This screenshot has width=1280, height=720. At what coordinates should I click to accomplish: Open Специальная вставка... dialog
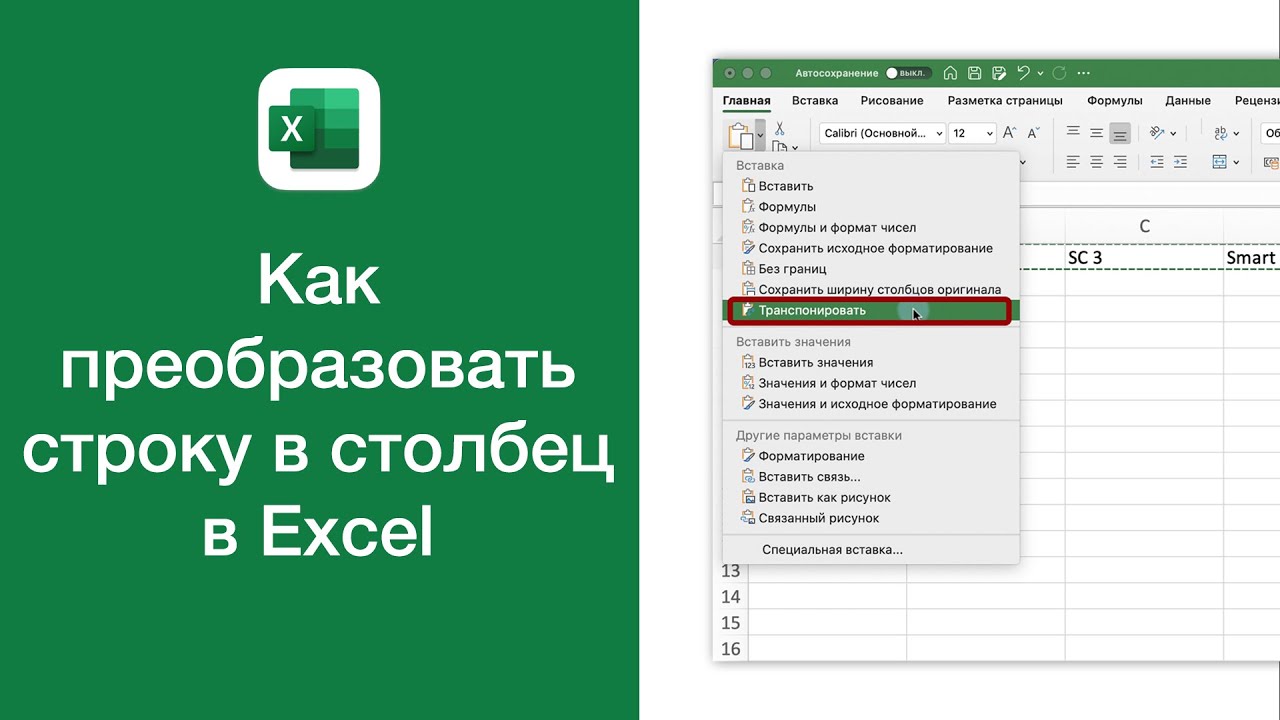(x=871, y=550)
